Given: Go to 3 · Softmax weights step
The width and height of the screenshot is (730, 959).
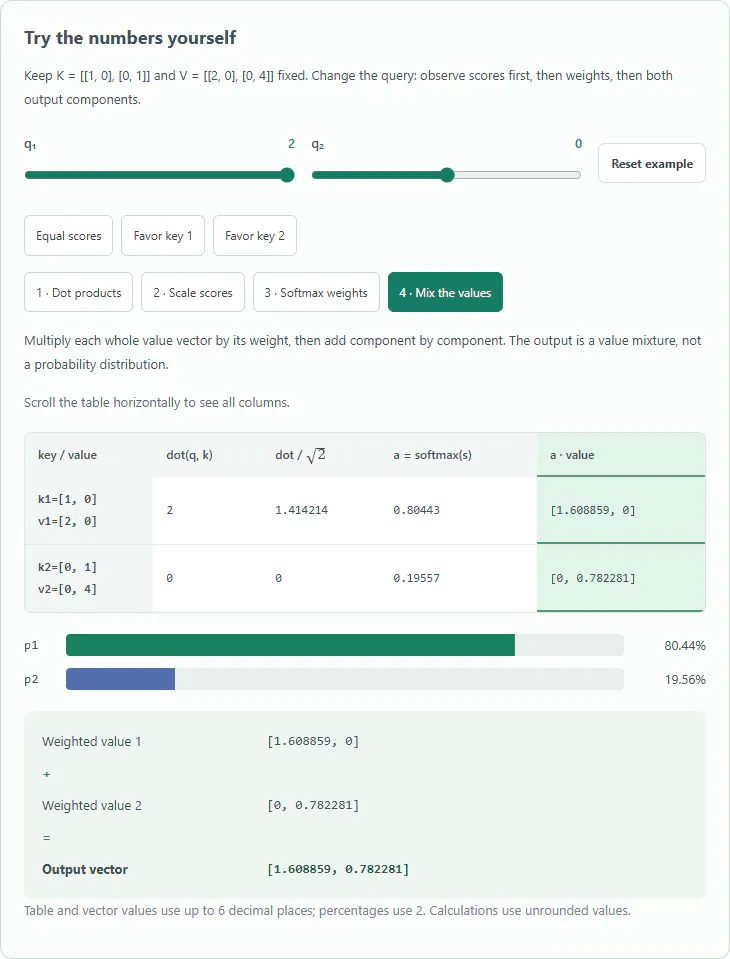Looking at the screenshot, I should pyautogui.click(x=316, y=292).
